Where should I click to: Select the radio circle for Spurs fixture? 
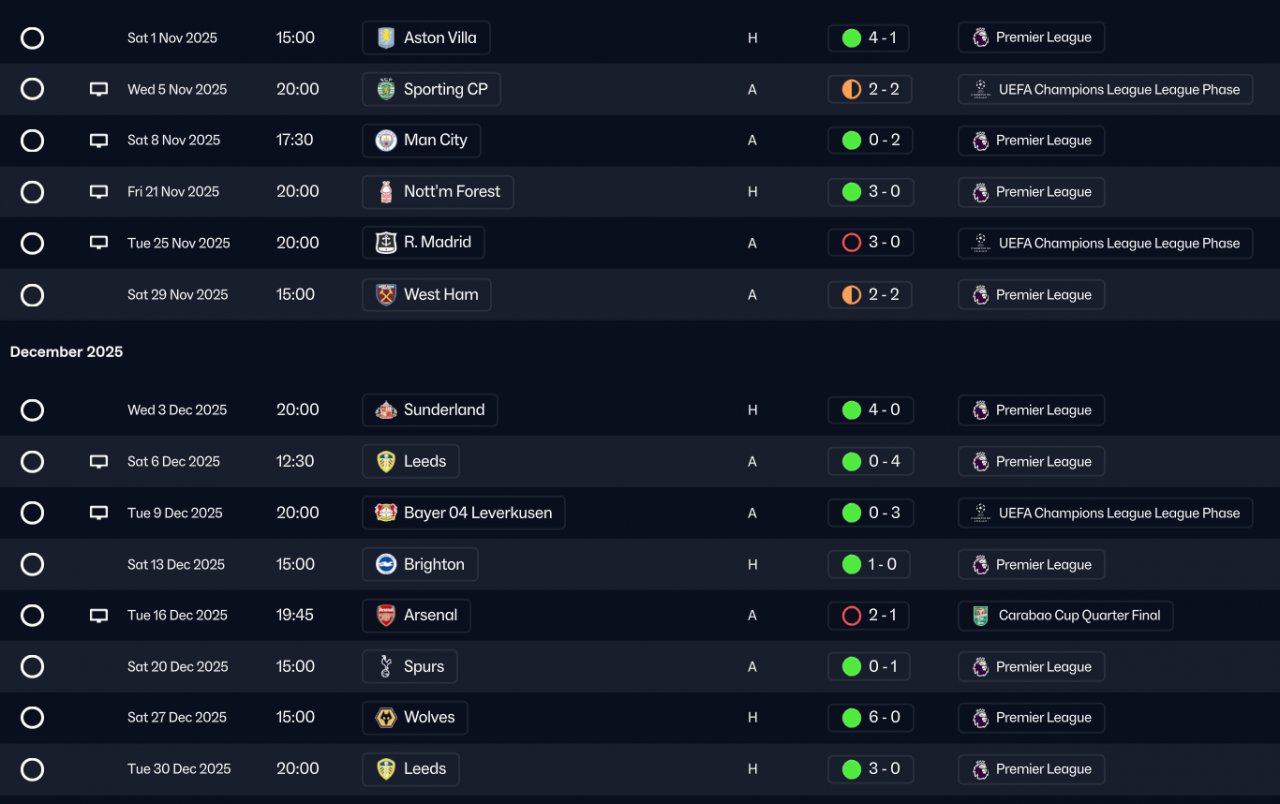pos(32,667)
